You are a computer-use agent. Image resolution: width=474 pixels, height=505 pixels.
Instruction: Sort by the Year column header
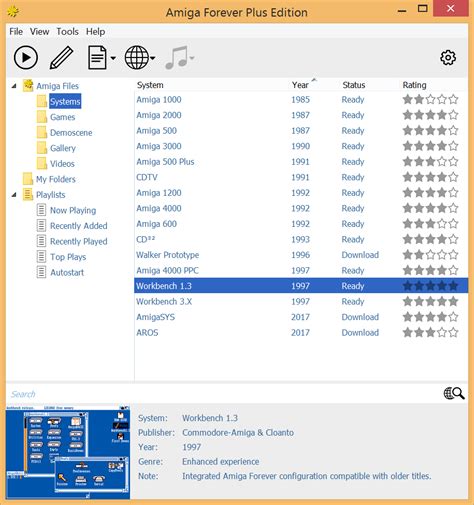coord(300,85)
